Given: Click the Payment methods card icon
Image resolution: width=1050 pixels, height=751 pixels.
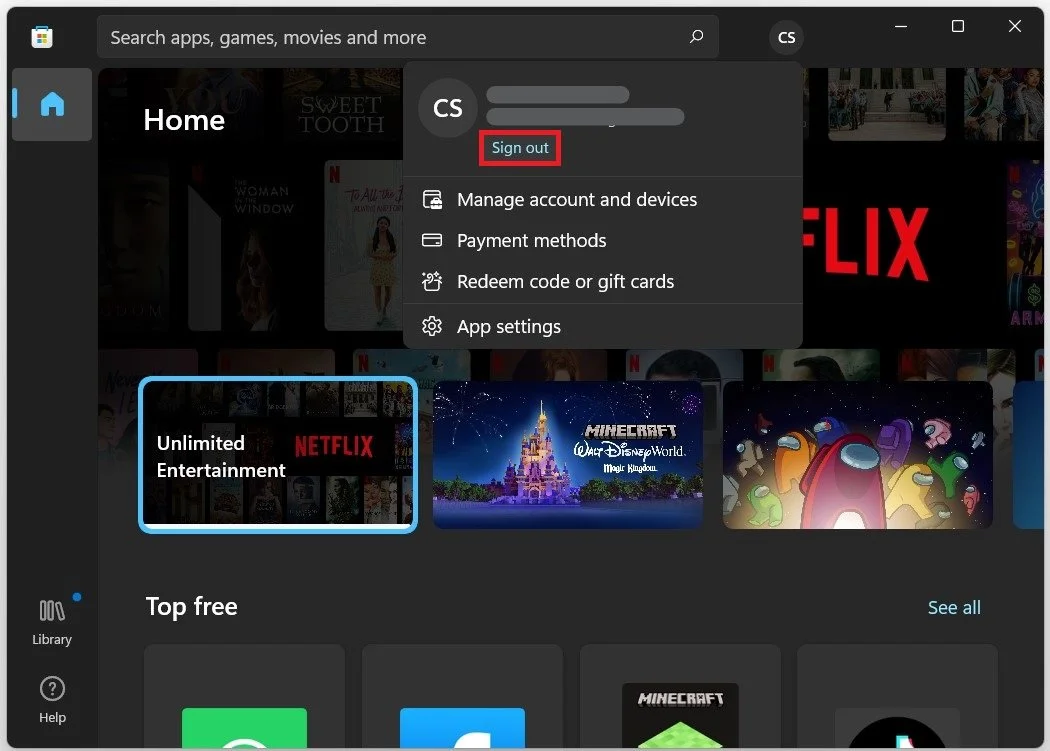Looking at the screenshot, I should [x=432, y=240].
